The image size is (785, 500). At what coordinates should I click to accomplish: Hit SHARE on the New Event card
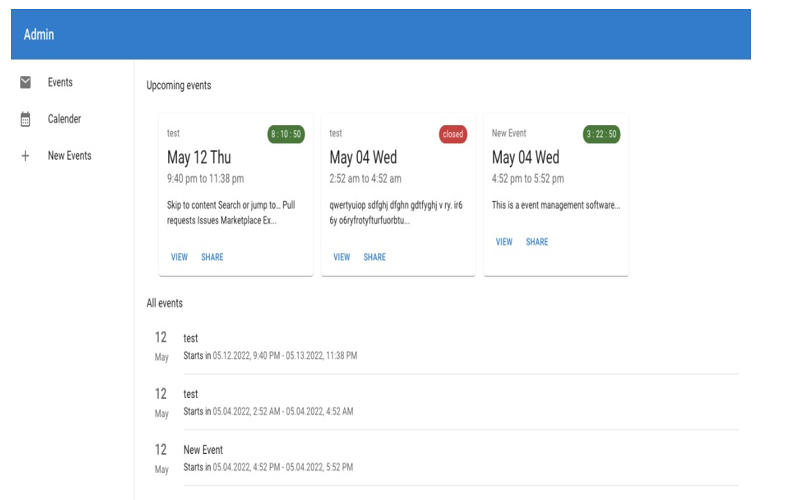pyautogui.click(x=537, y=242)
